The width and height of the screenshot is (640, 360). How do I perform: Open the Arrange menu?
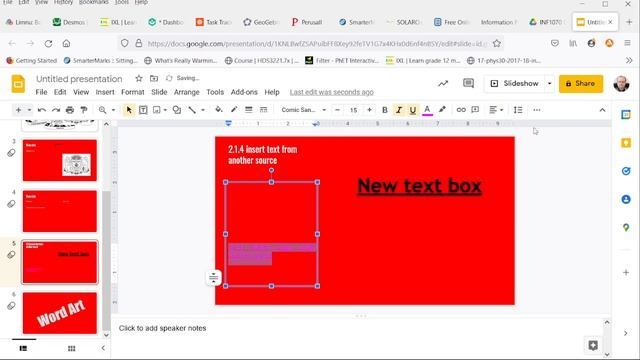(x=187, y=92)
